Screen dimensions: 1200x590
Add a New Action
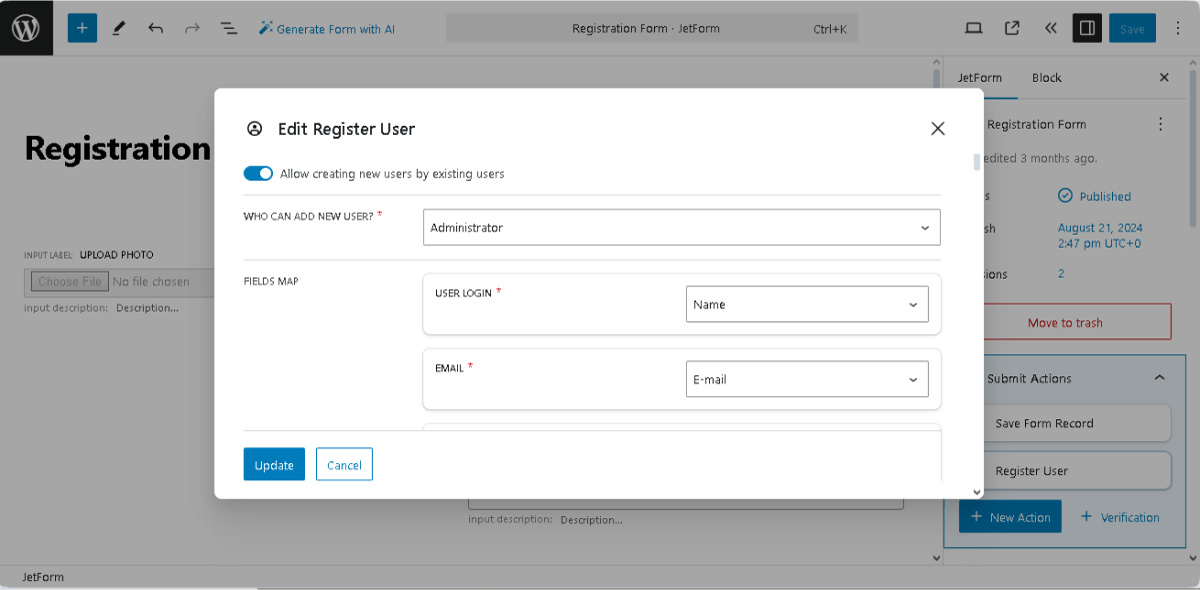click(x=1010, y=517)
